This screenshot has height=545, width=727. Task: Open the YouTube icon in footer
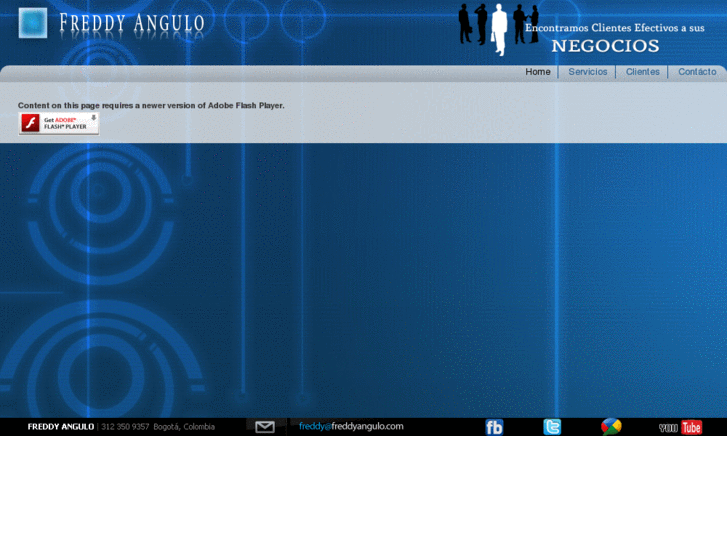tap(680, 427)
